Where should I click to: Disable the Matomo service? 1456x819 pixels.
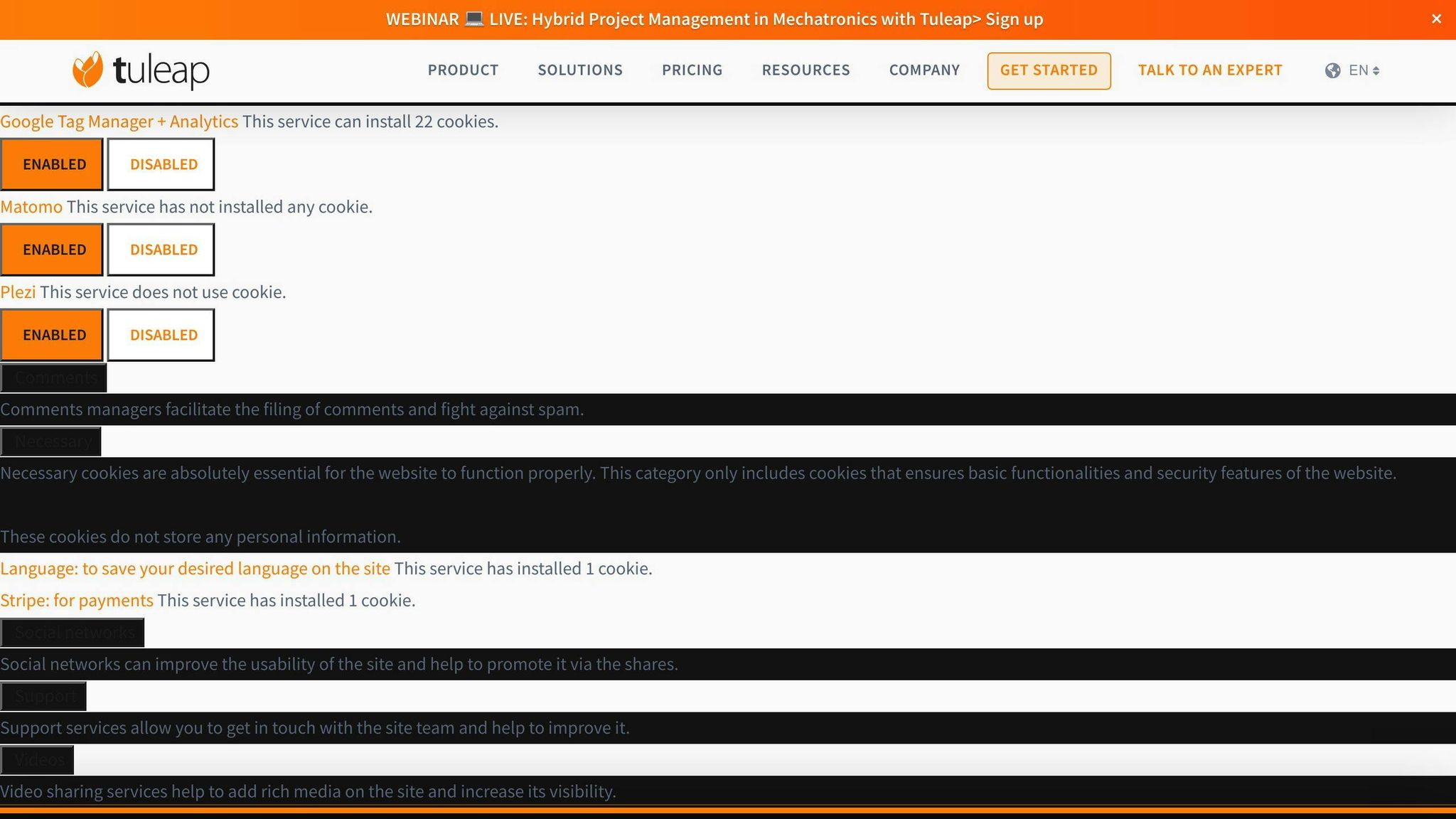pyautogui.click(x=161, y=250)
